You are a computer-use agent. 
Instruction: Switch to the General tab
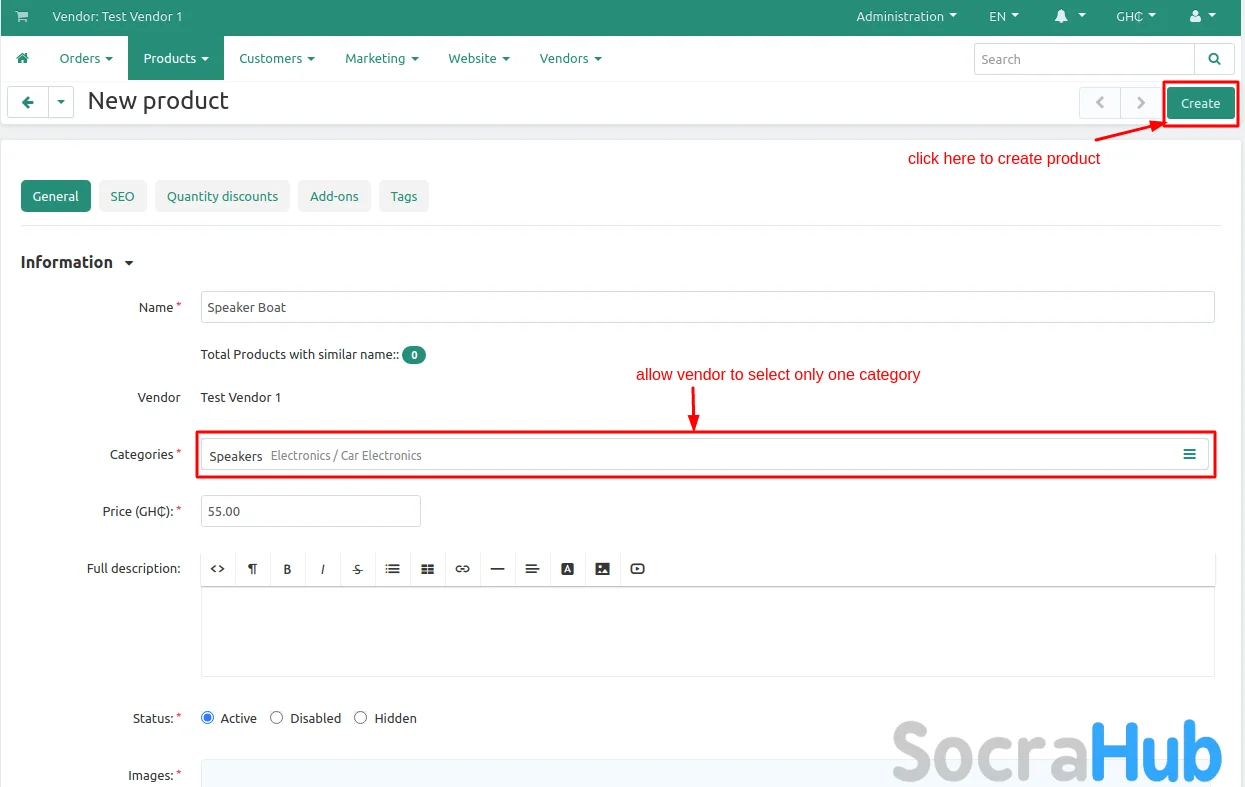pyautogui.click(x=56, y=196)
